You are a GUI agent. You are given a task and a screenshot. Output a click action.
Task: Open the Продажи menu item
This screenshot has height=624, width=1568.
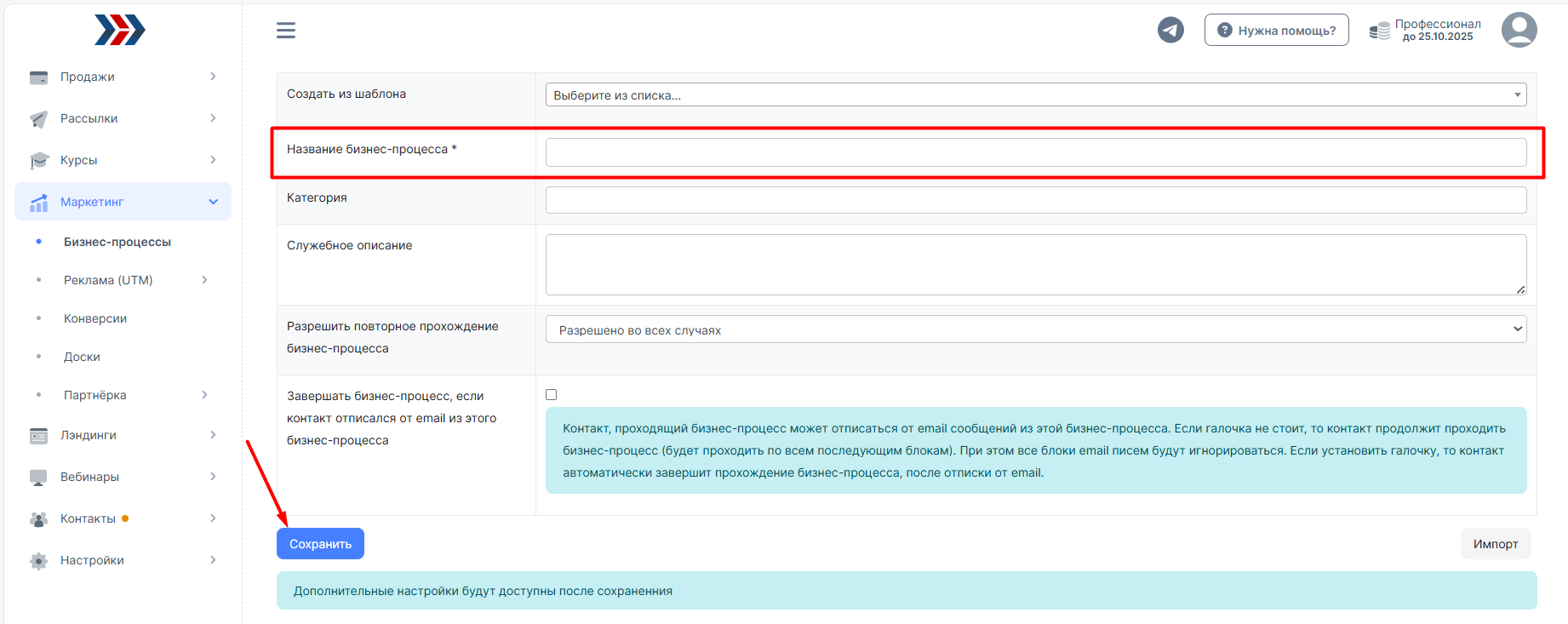[x=123, y=77]
